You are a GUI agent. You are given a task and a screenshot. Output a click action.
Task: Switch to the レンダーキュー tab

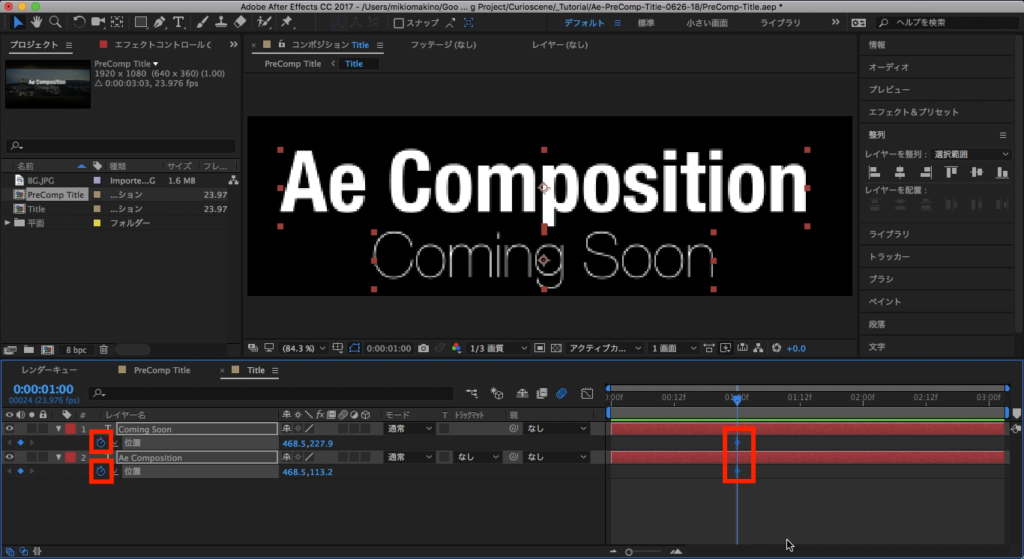[49, 370]
